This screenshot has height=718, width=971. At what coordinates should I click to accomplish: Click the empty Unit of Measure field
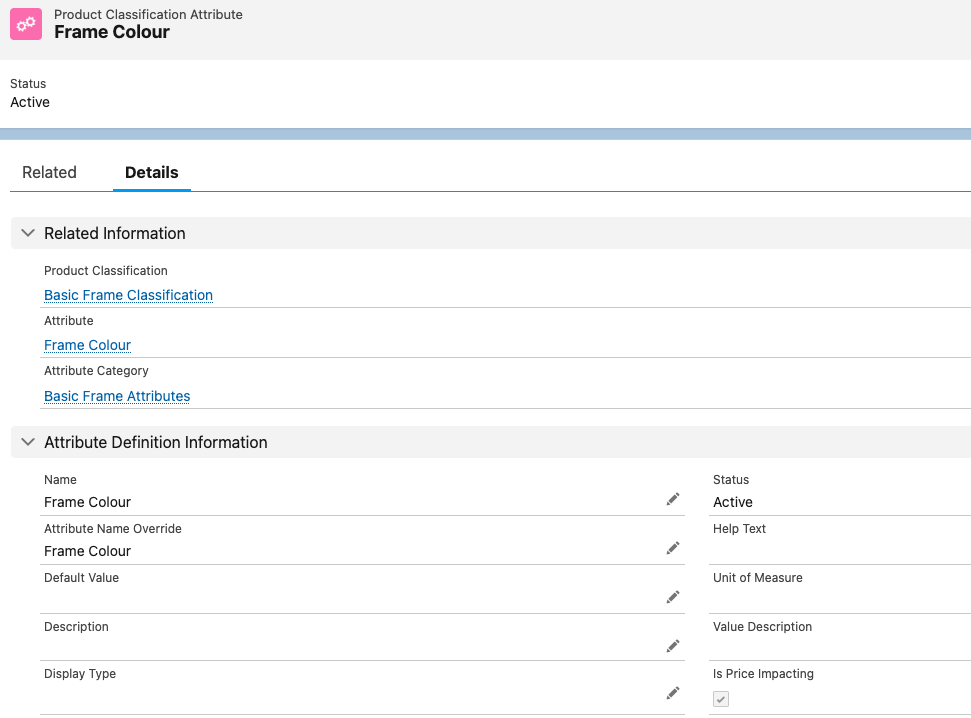coord(840,599)
